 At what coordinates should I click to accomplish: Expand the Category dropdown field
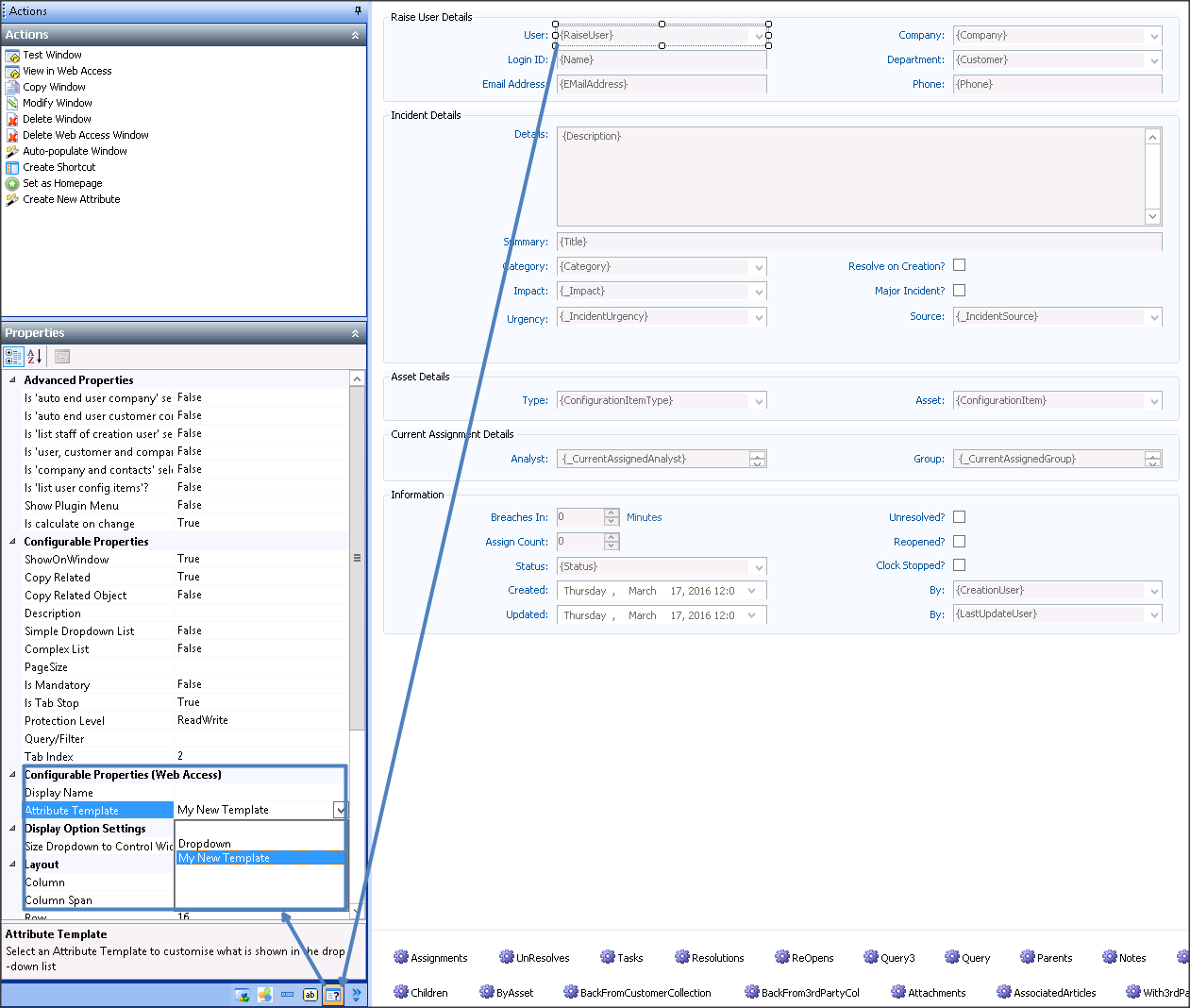759,267
